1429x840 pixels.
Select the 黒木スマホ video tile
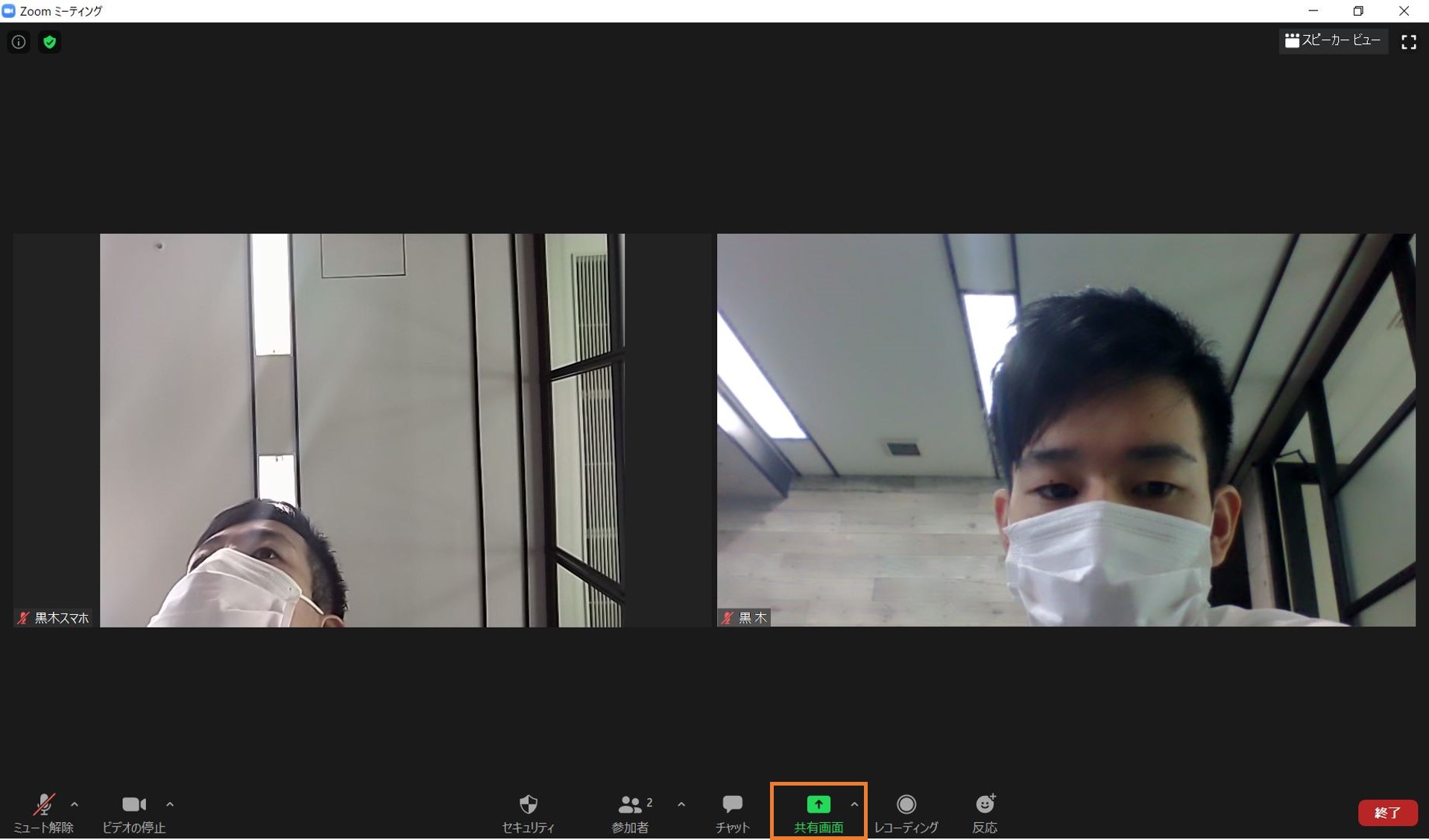pos(362,430)
